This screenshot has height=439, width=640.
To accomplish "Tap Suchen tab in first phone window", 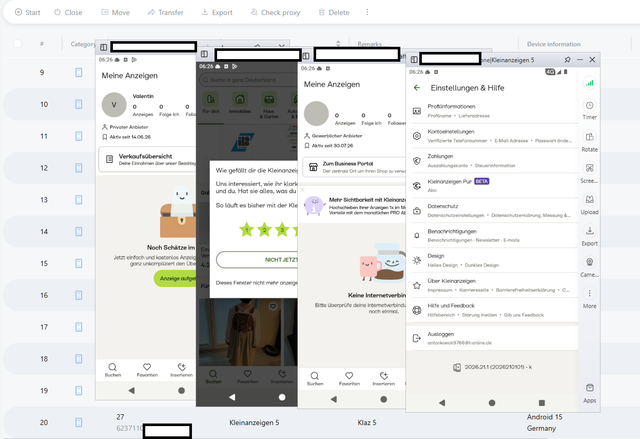I will [x=113, y=370].
